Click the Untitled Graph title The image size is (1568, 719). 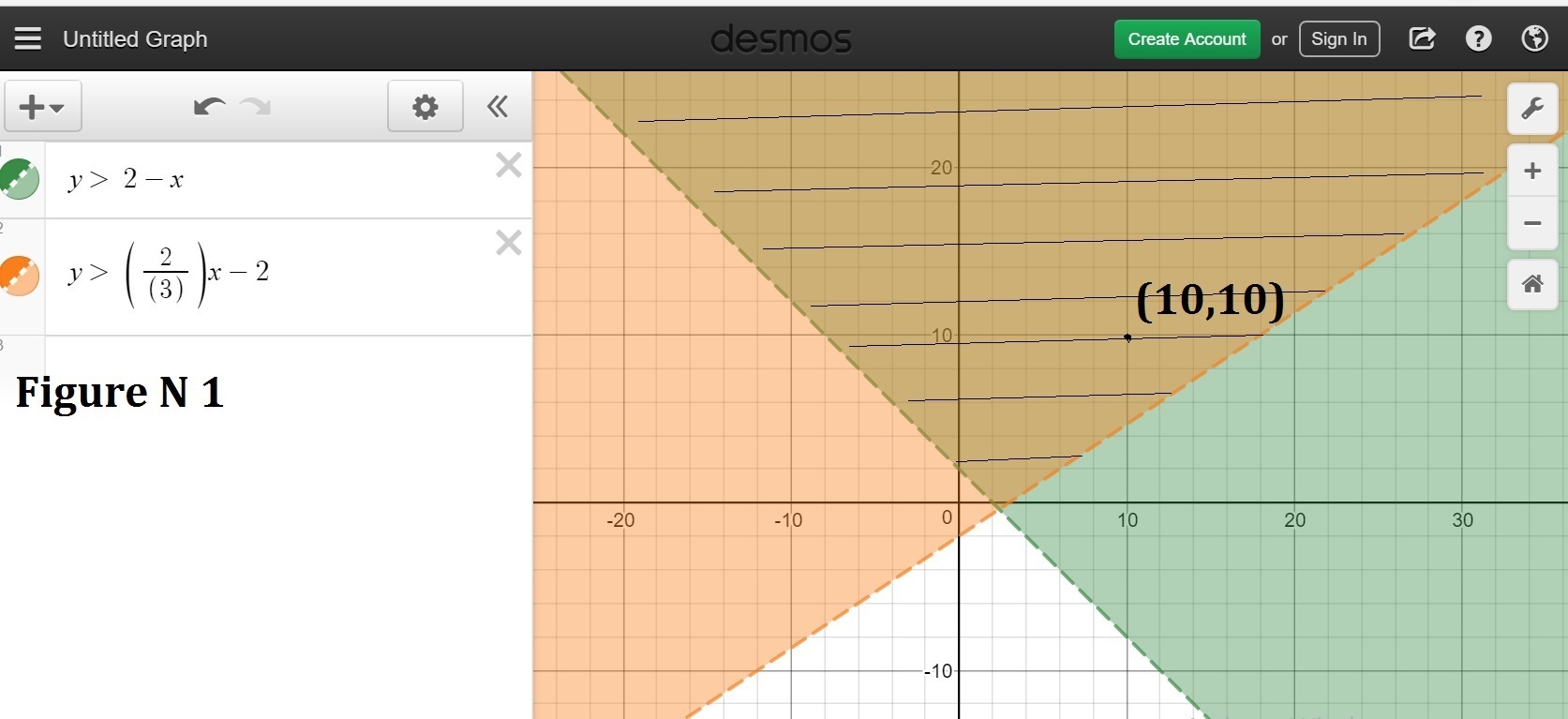135,39
